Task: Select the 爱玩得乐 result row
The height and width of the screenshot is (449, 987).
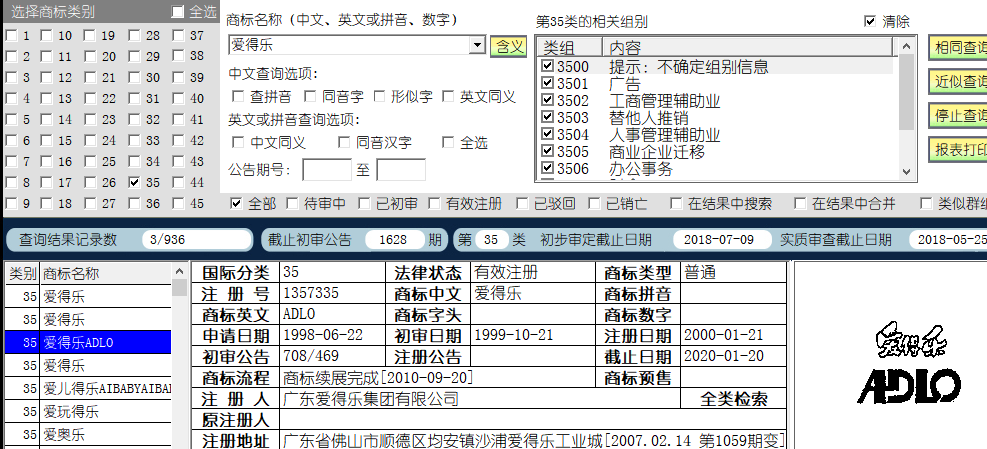Action: click(x=88, y=412)
